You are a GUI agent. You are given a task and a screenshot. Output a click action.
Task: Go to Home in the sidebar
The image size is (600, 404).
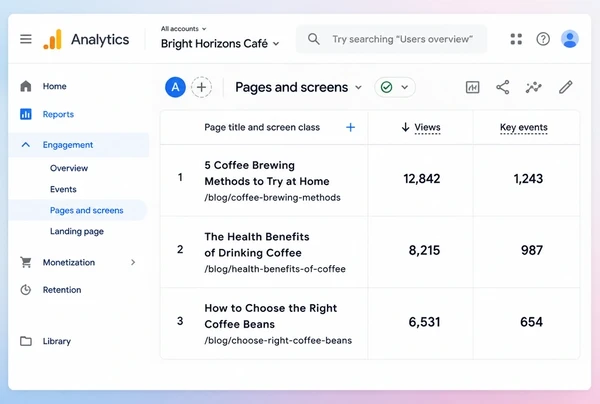tap(55, 86)
